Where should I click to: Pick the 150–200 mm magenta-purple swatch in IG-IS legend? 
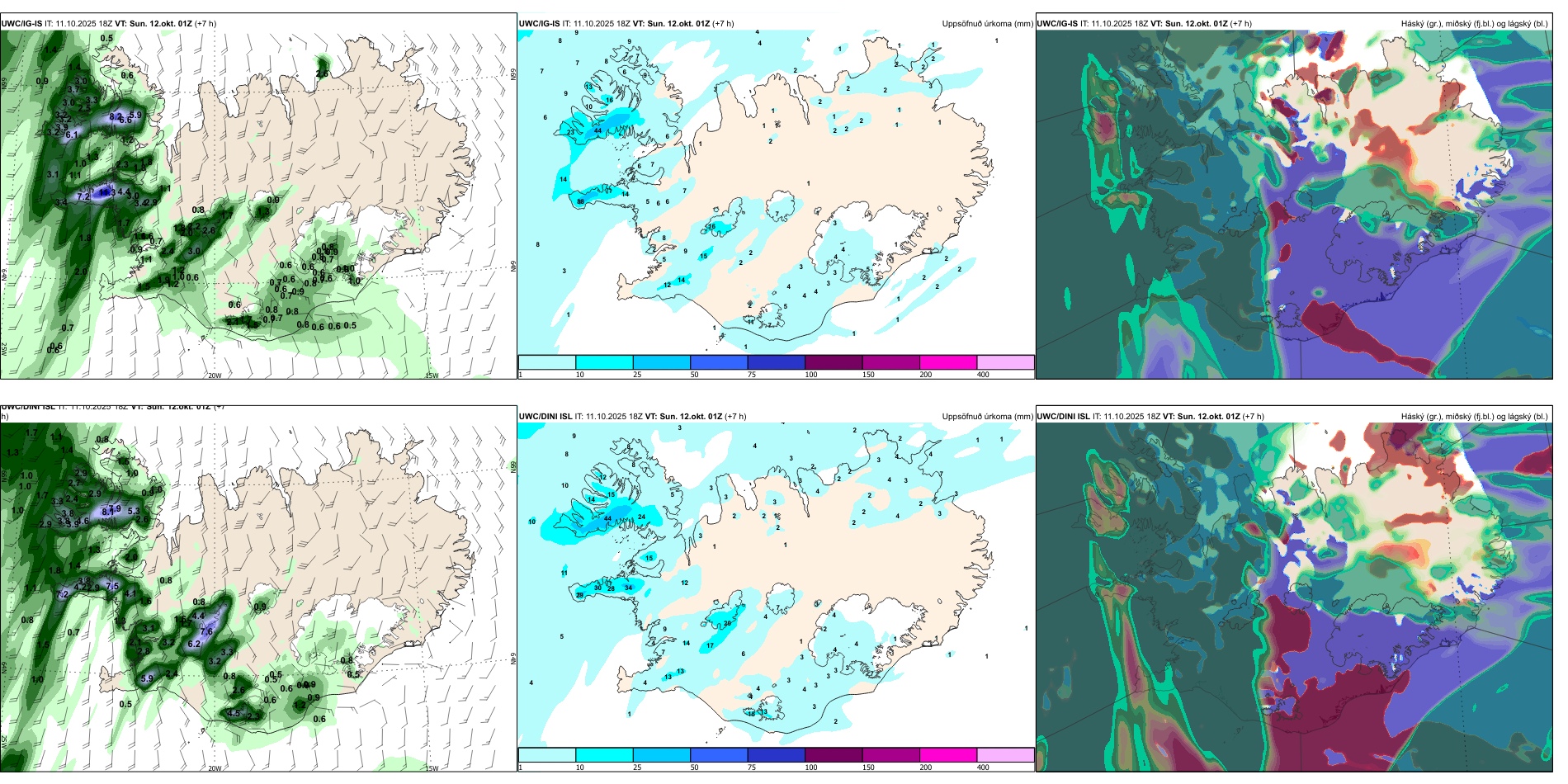[890, 362]
